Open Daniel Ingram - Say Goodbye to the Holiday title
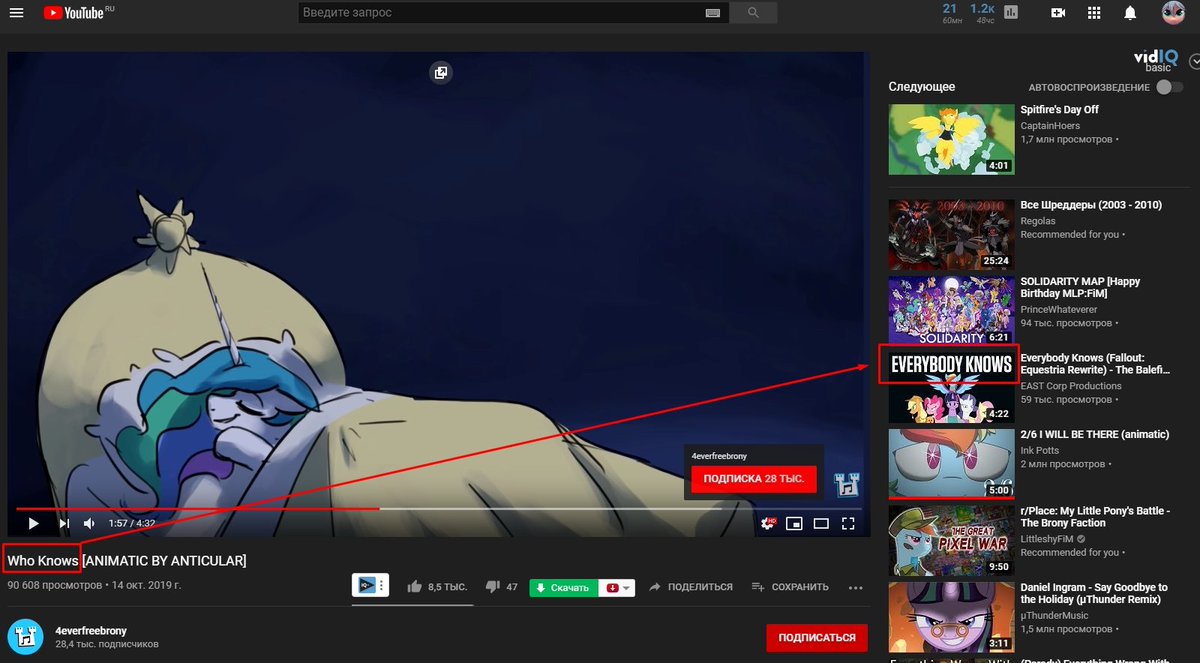Image resolution: width=1200 pixels, height=663 pixels. point(1094,593)
